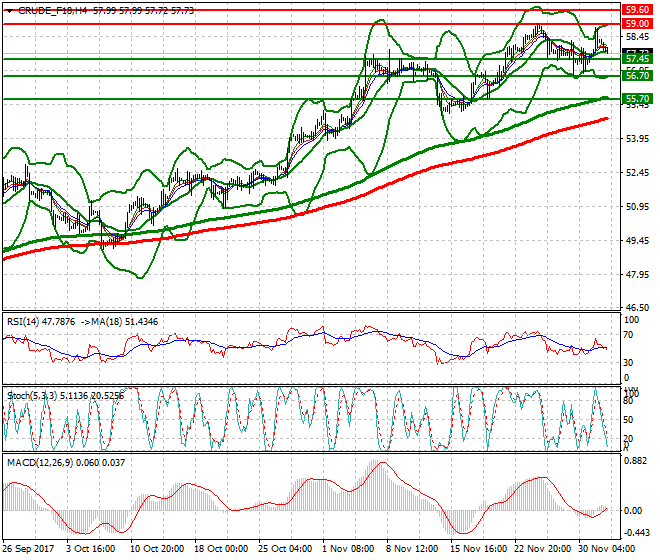660x560 pixels.
Task: Click the 49.45 price axis value
Action: [637, 240]
